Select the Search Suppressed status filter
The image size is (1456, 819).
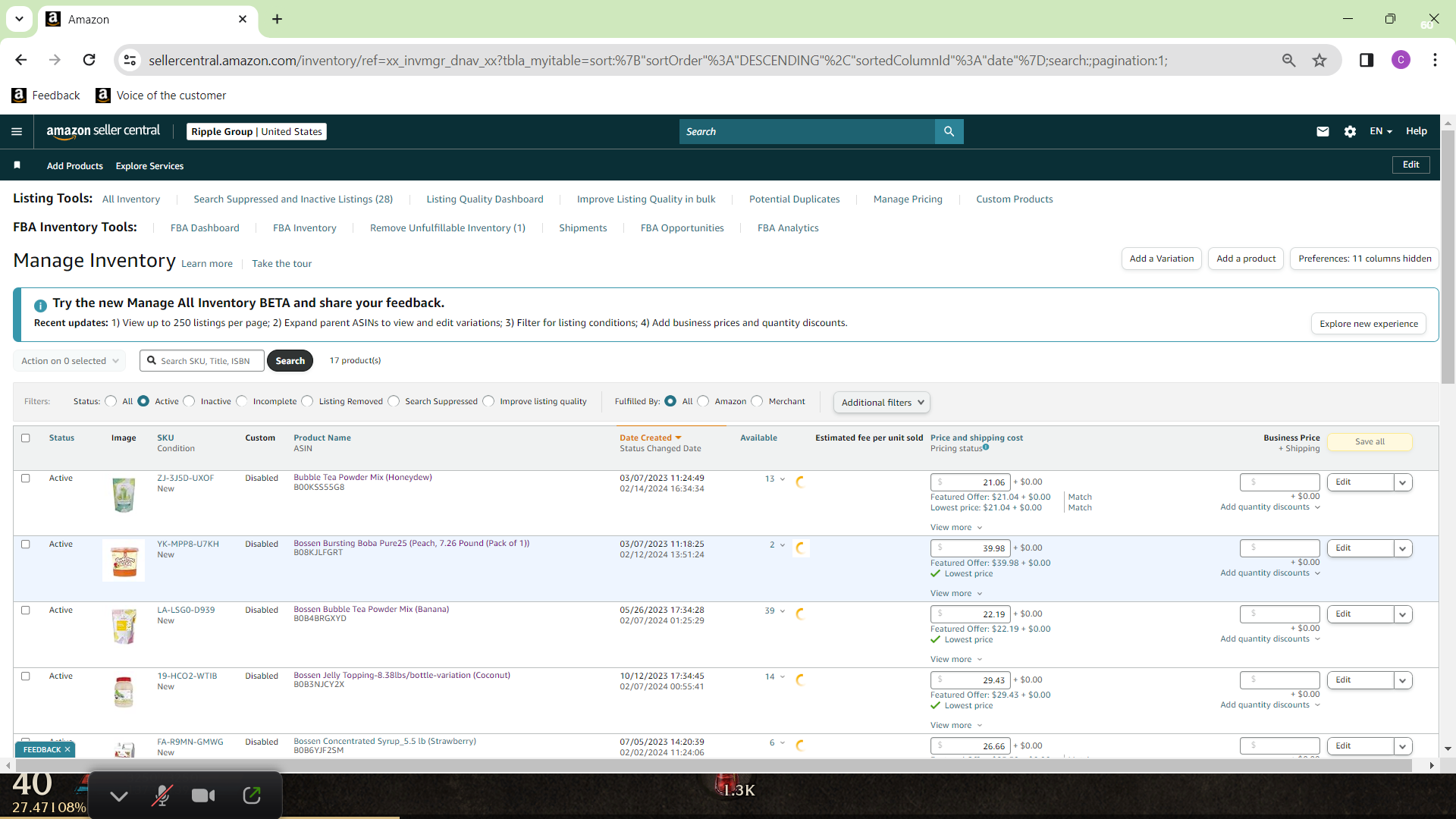pyautogui.click(x=394, y=401)
